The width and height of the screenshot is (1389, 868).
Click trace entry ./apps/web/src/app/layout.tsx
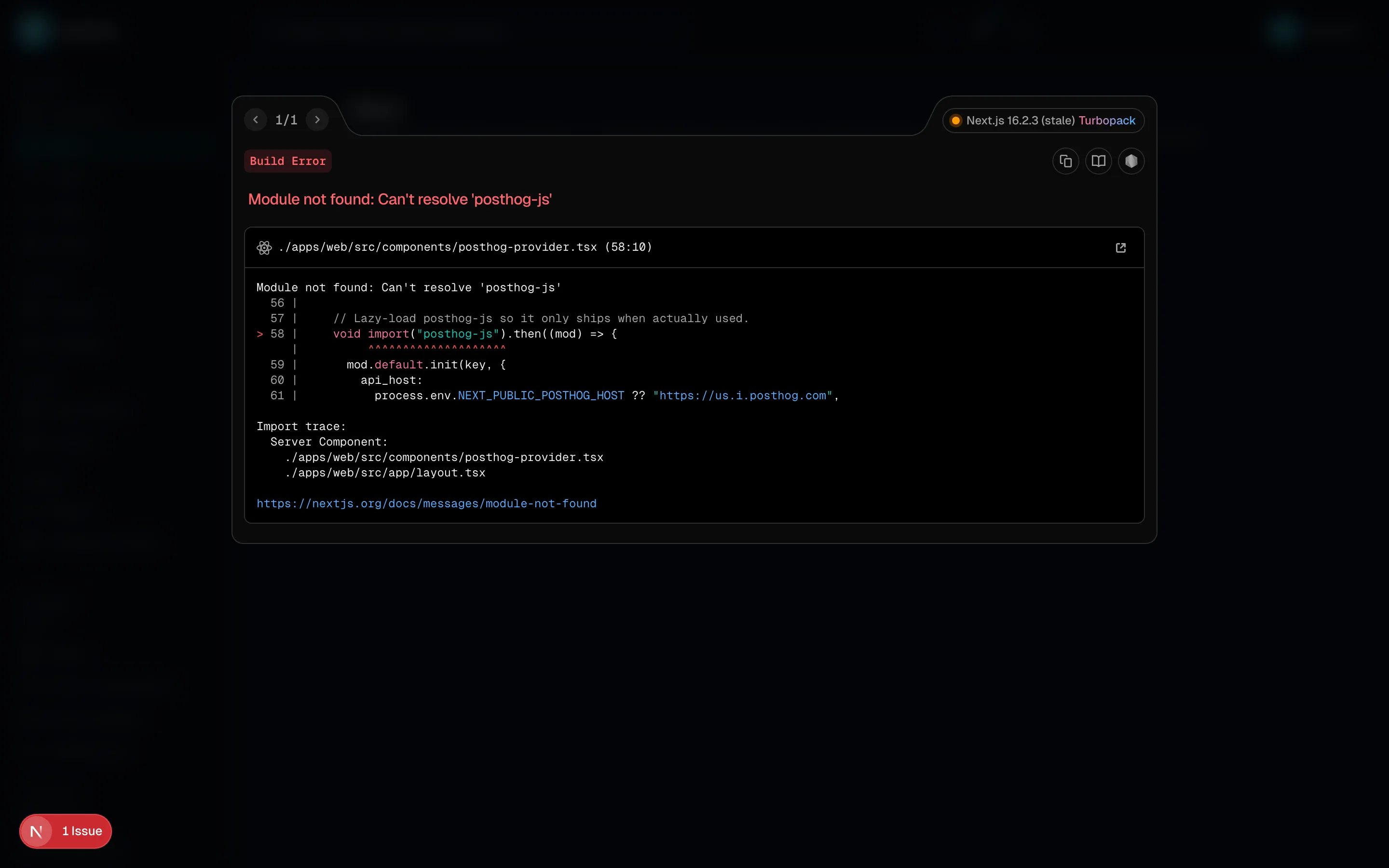point(385,473)
